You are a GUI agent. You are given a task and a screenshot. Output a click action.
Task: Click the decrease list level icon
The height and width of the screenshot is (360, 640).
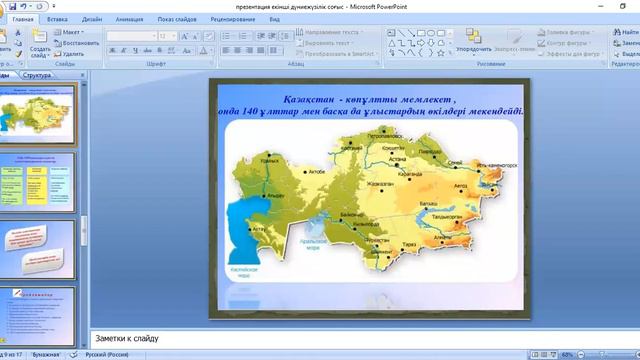(261, 36)
